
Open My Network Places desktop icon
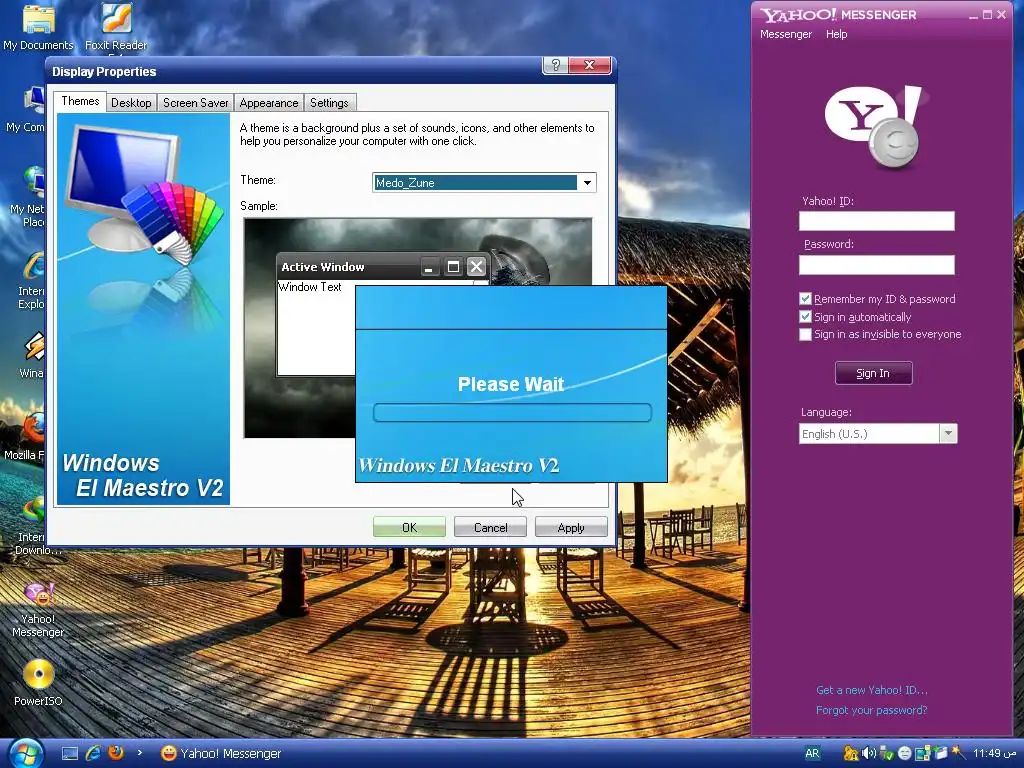27,196
